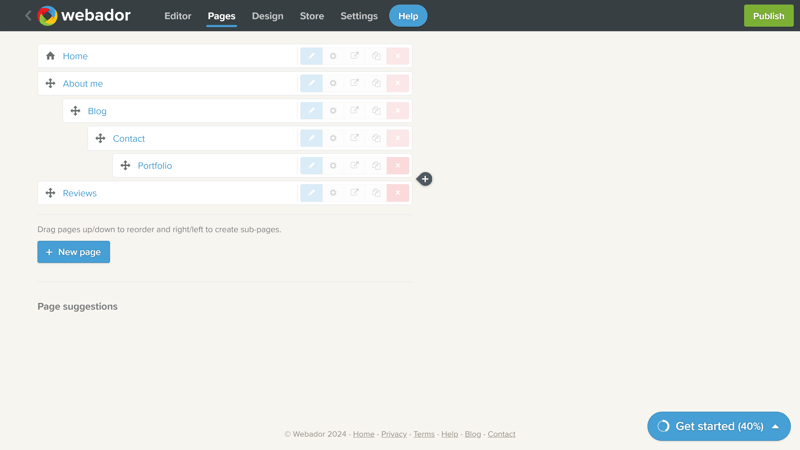
Task: Edit the Portfolio page pencil icon
Action: (x=311, y=166)
